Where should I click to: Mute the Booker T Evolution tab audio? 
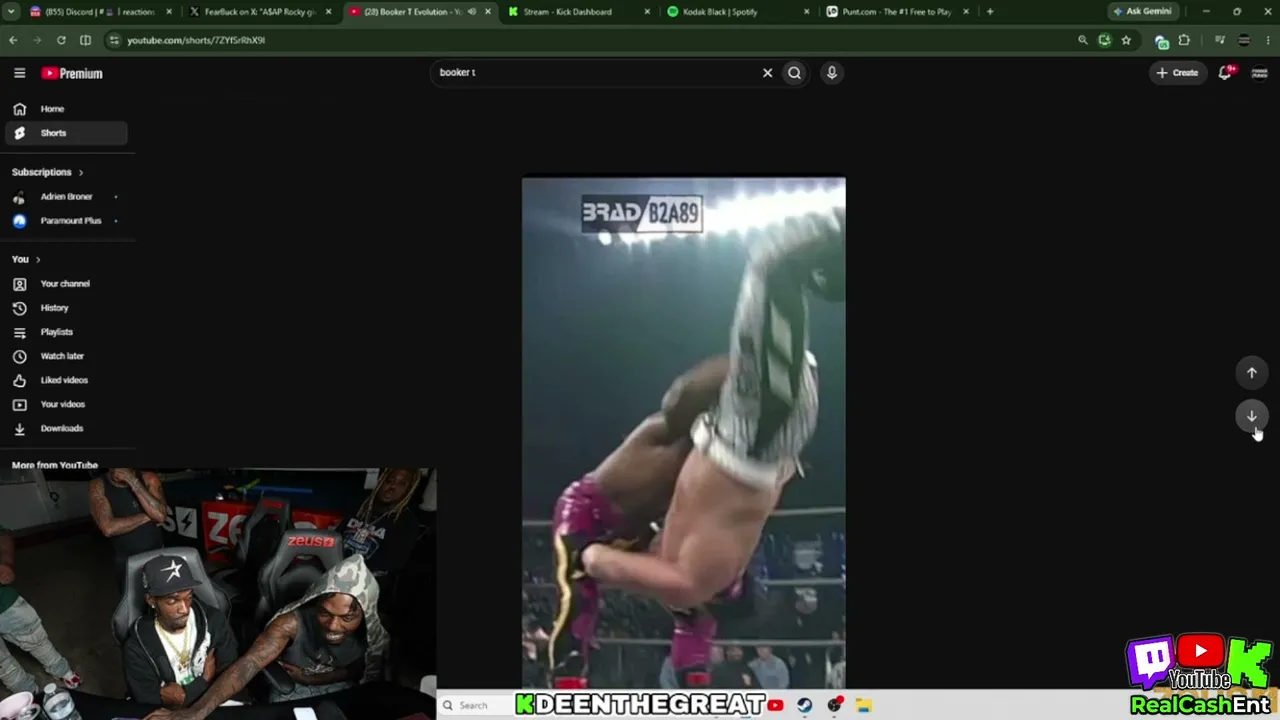pos(471,12)
